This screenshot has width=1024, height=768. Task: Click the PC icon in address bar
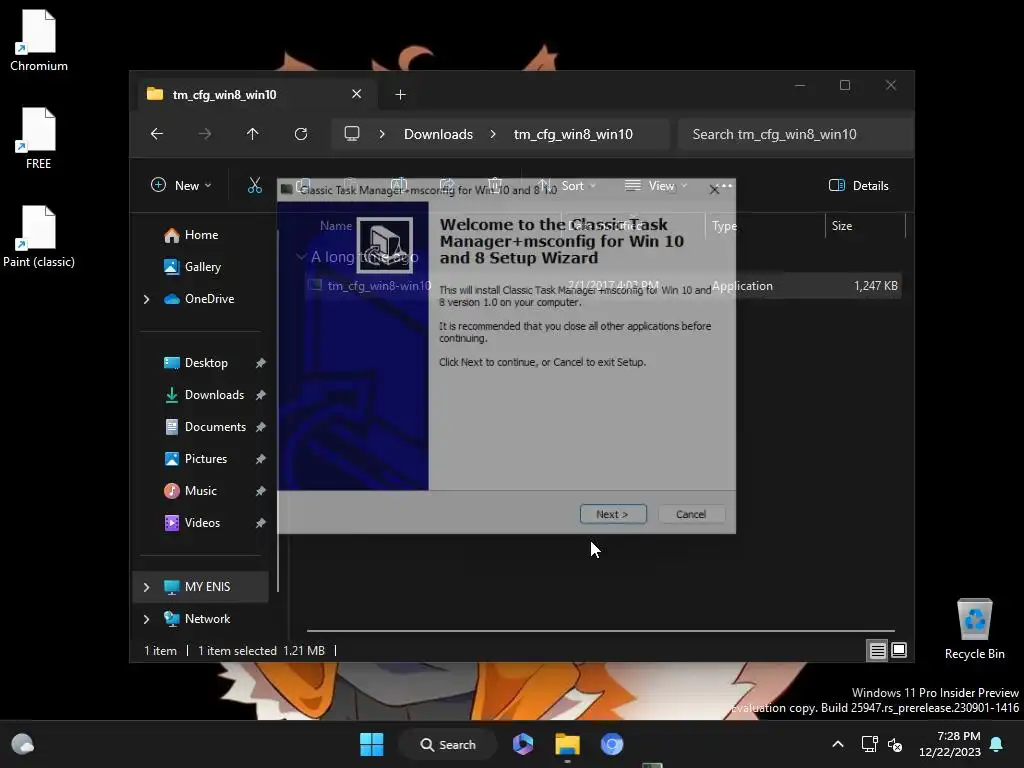[x=352, y=134]
